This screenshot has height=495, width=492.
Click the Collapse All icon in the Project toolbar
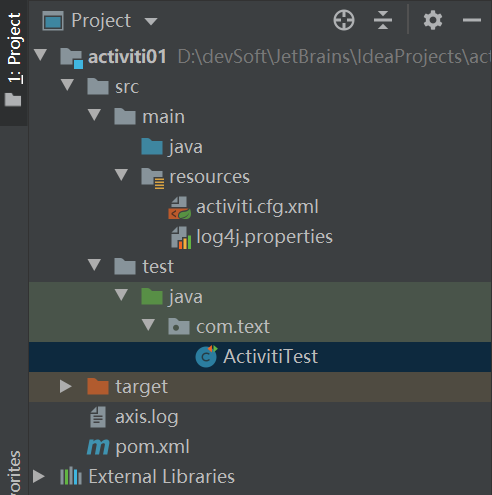(x=383, y=20)
